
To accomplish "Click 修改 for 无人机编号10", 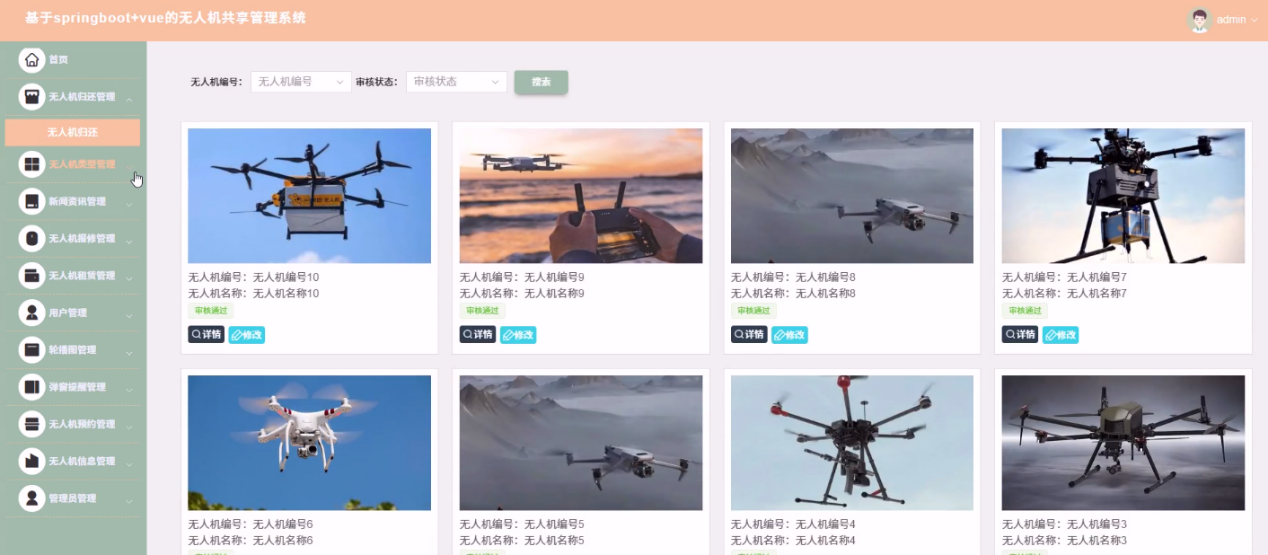I will tap(246, 335).
